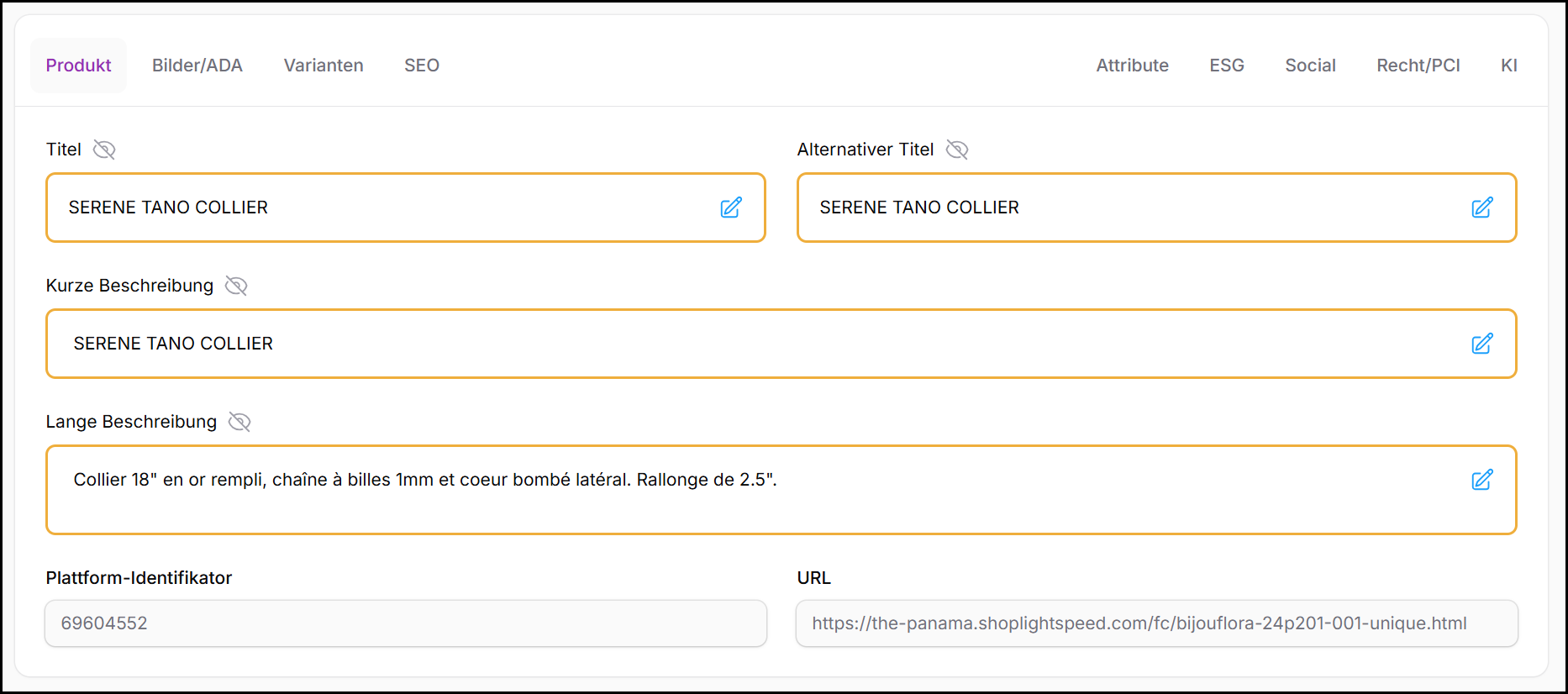Open the KI tab

[x=1508, y=66]
